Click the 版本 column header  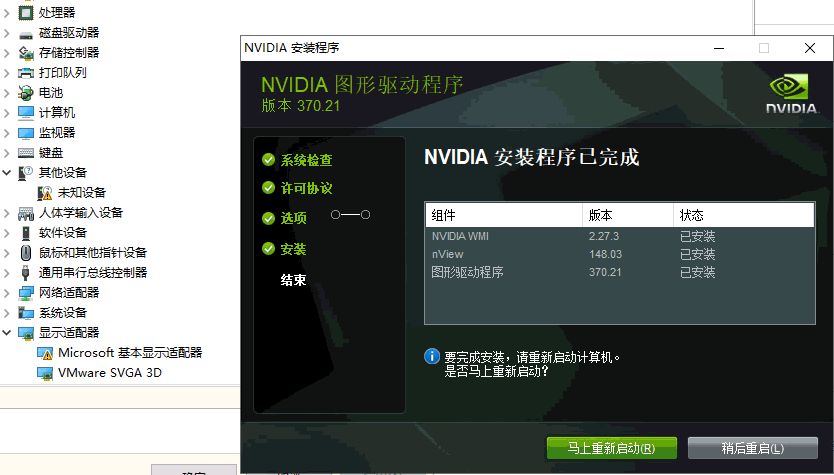tap(628, 215)
